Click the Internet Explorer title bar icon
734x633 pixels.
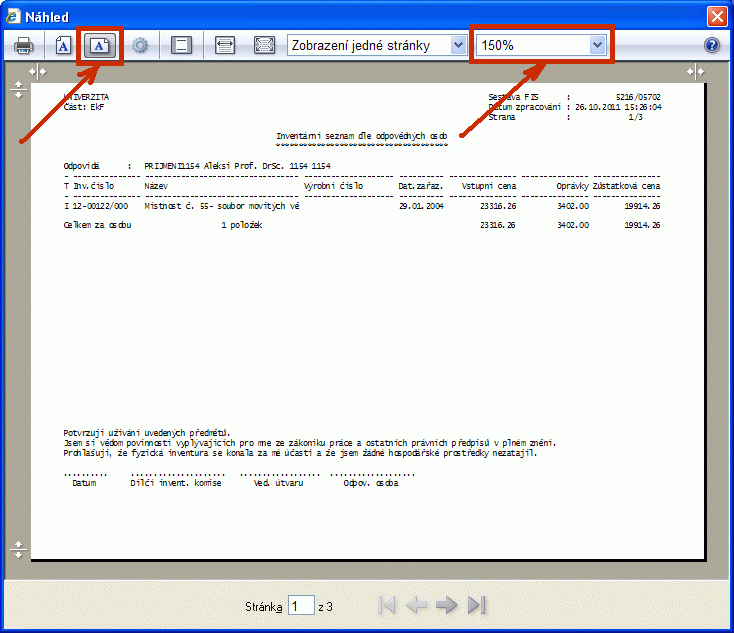14,16
